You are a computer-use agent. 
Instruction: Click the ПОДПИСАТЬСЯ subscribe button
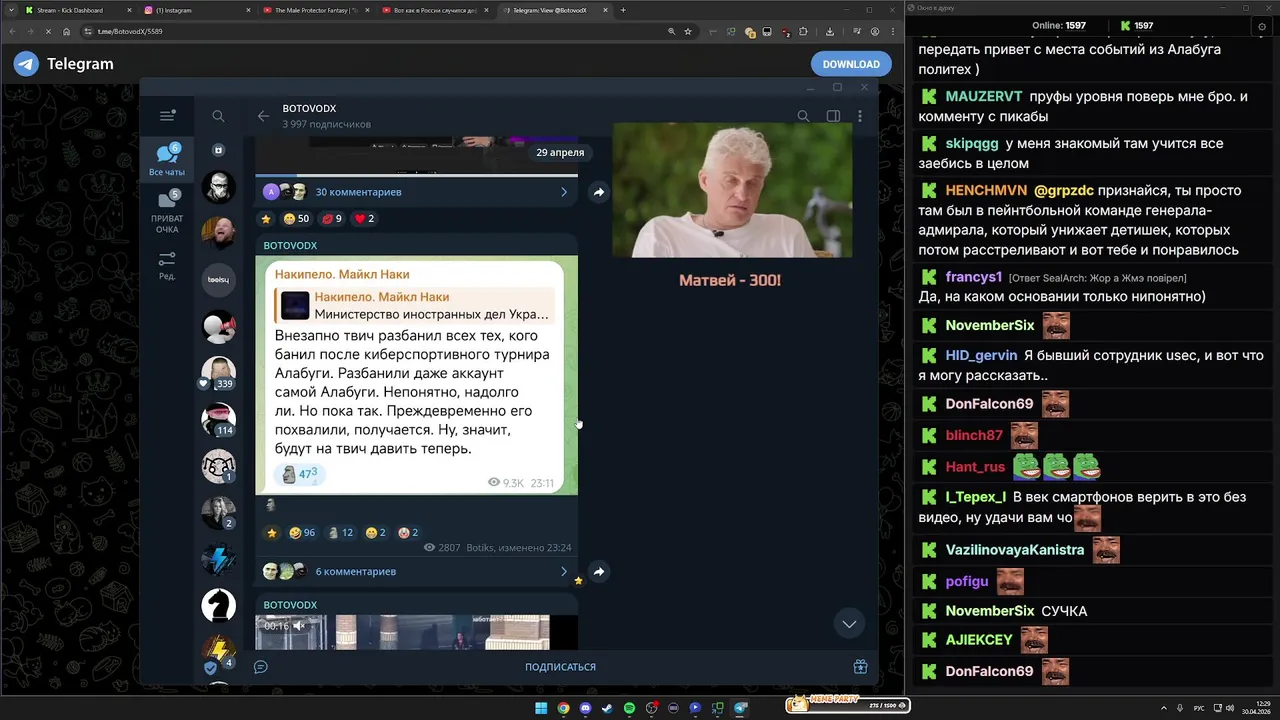560,667
